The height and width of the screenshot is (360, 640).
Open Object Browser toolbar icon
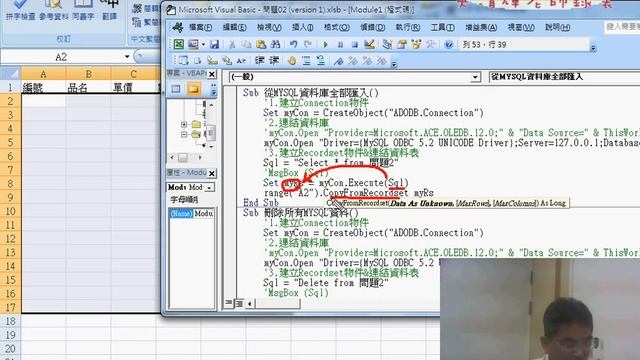click(416, 44)
